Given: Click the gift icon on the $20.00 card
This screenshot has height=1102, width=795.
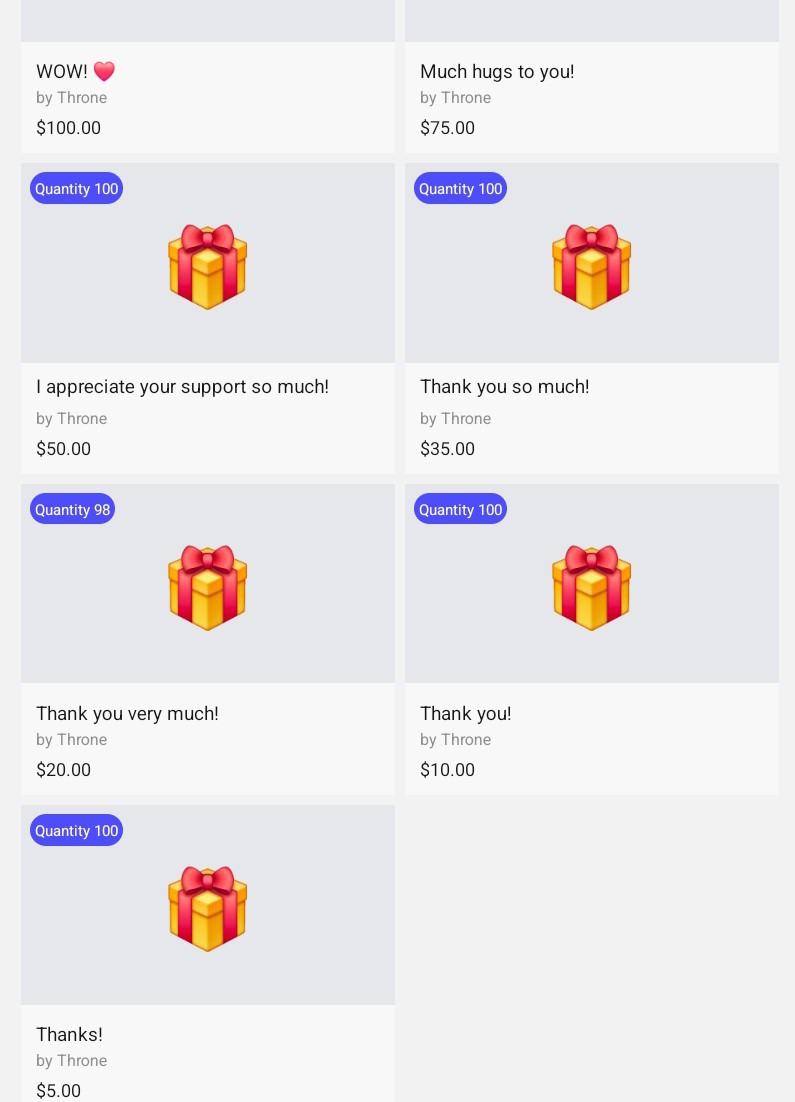Looking at the screenshot, I should [207, 588].
